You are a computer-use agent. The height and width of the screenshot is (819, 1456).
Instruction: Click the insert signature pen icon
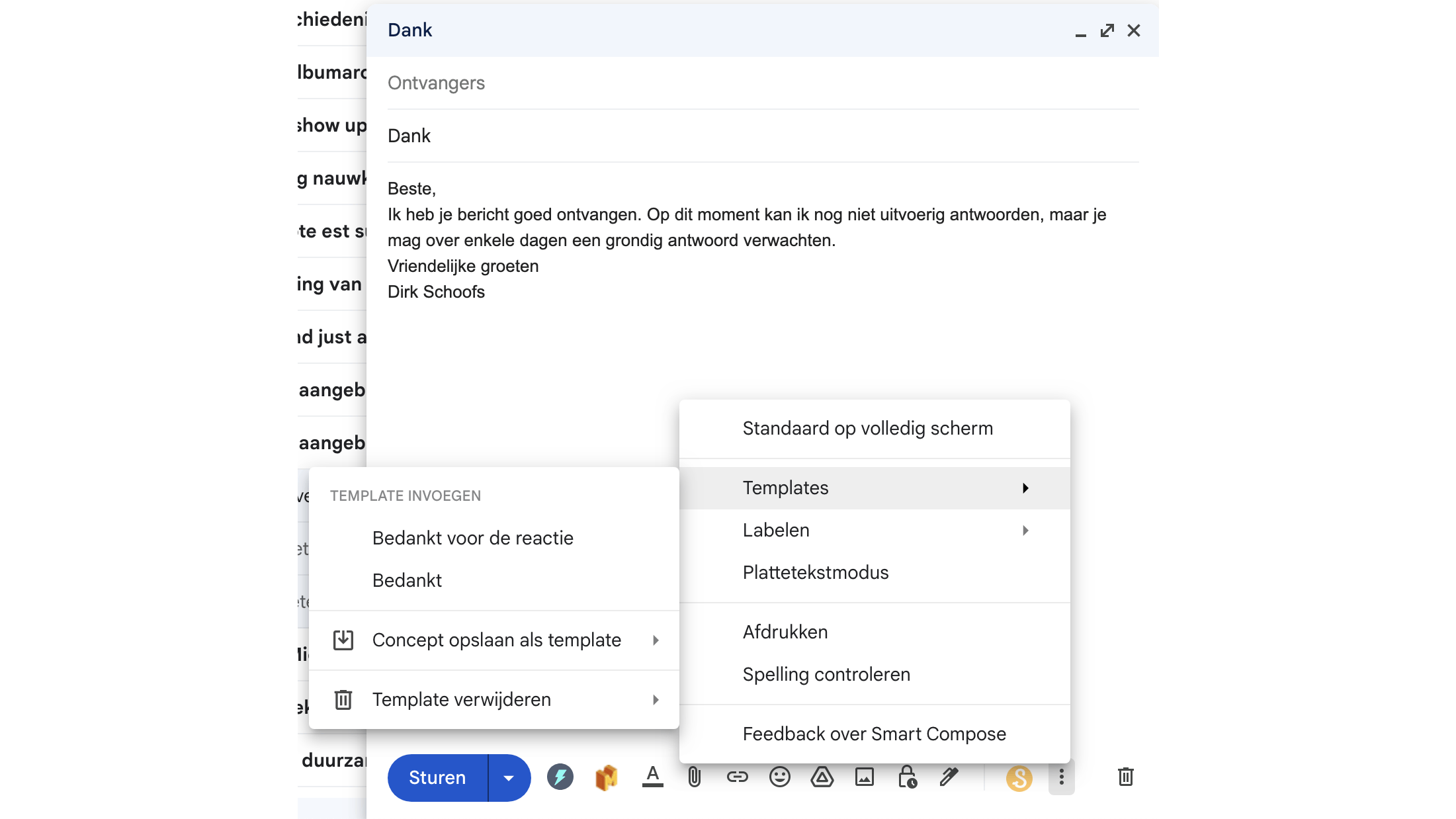tap(949, 777)
